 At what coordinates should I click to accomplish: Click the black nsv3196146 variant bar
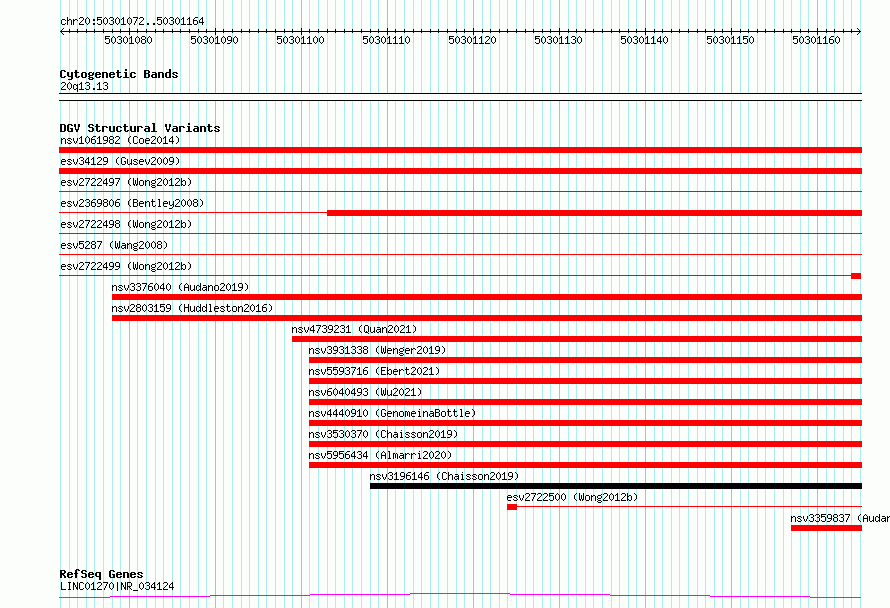(616, 486)
